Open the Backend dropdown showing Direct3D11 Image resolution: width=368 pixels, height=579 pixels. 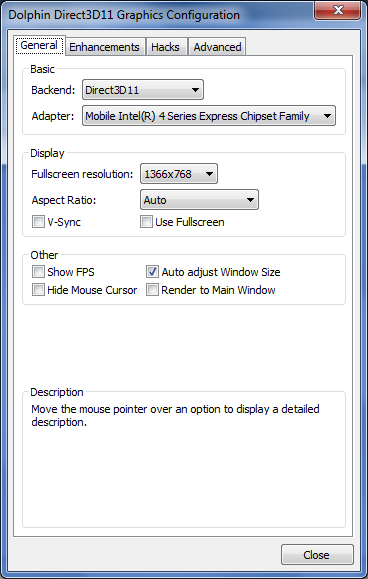click(142, 90)
